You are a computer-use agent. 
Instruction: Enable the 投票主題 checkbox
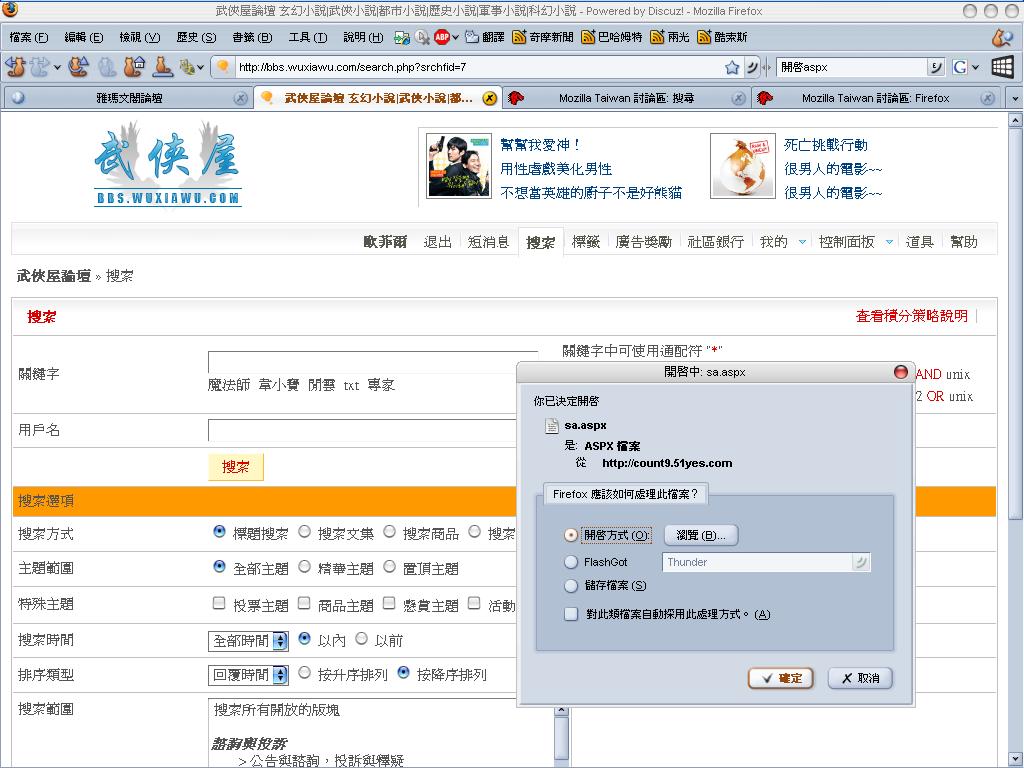219,604
